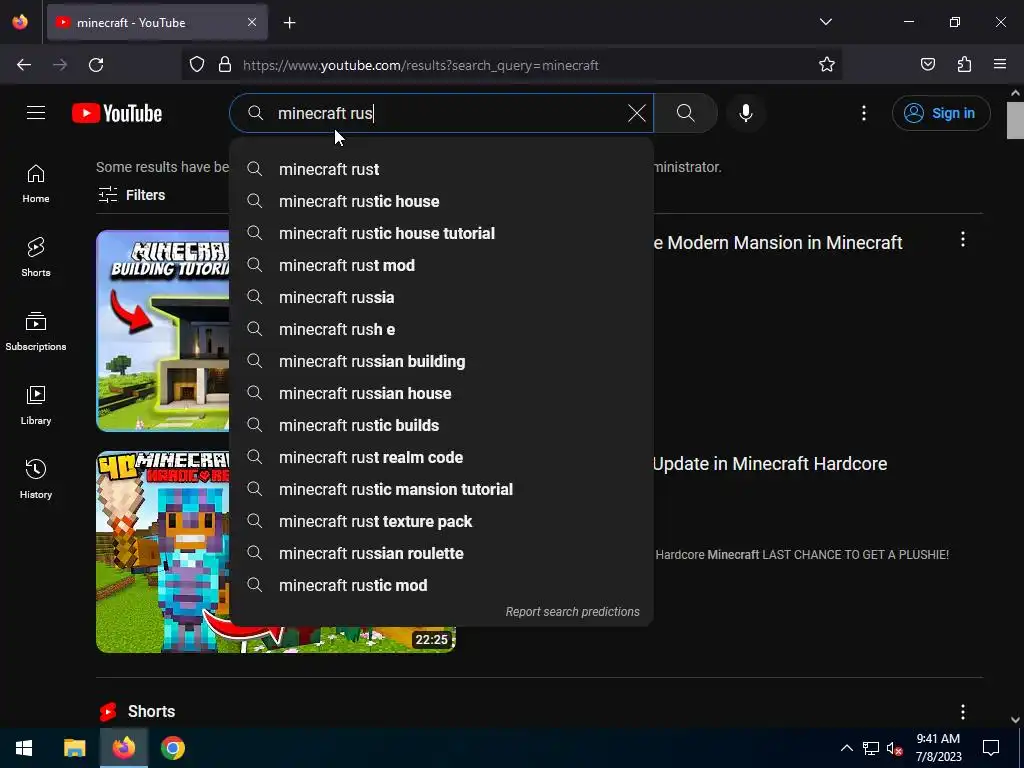This screenshot has height=768, width=1024.
Task: Open the Firefox application menu
Action: [1000, 65]
